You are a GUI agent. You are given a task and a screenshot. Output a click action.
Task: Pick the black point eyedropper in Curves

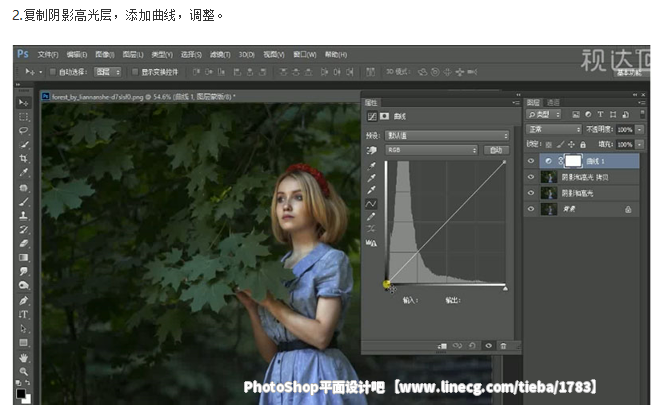click(x=371, y=166)
